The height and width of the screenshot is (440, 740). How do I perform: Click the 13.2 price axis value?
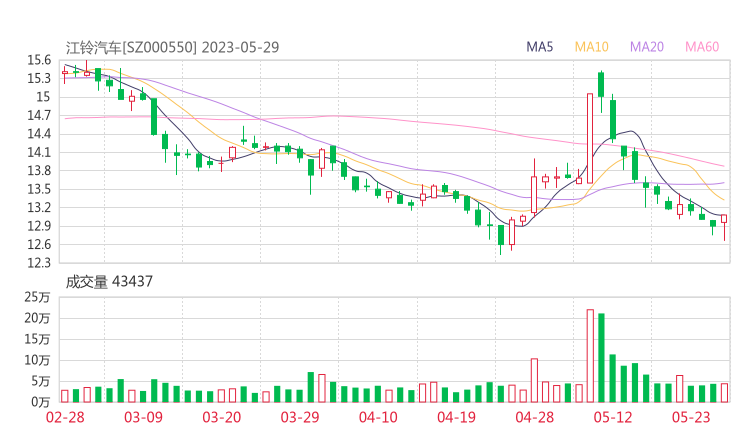39,207
